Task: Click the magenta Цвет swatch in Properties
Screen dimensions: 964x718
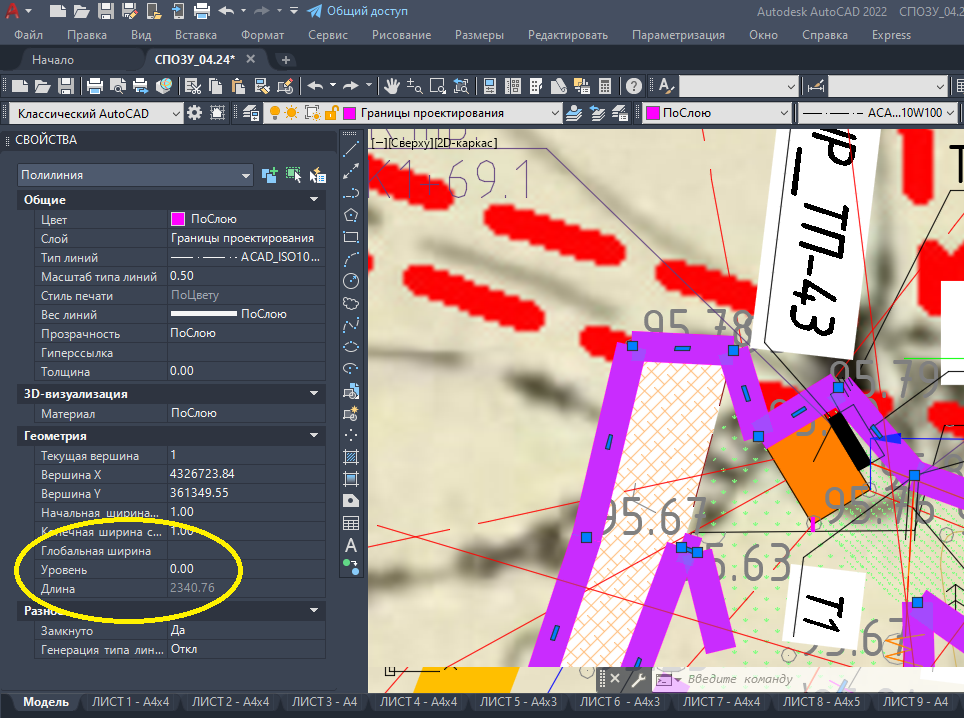Action: [x=178, y=219]
